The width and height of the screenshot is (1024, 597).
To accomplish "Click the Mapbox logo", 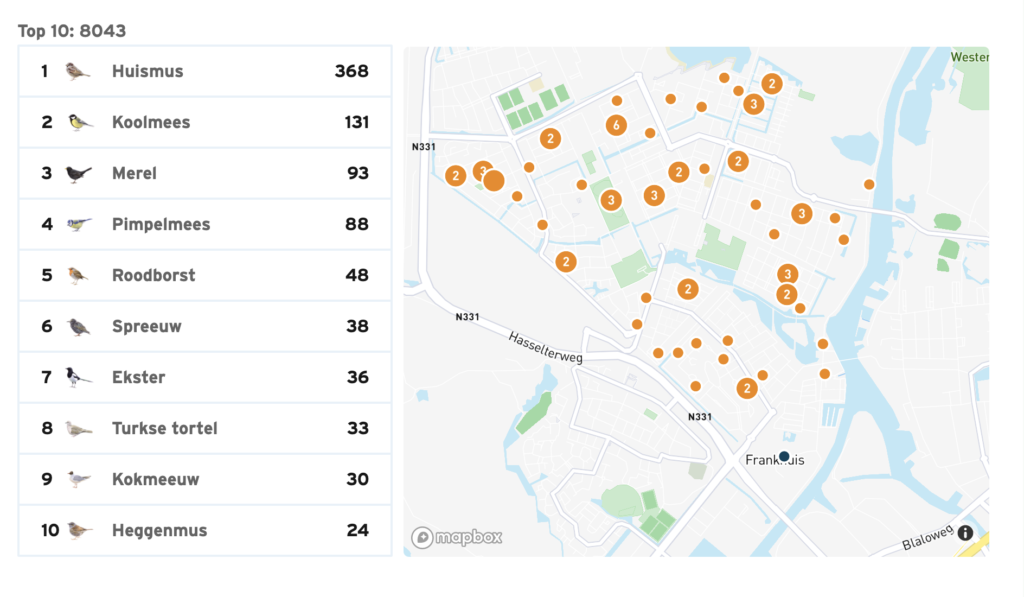I will pyautogui.click(x=457, y=537).
